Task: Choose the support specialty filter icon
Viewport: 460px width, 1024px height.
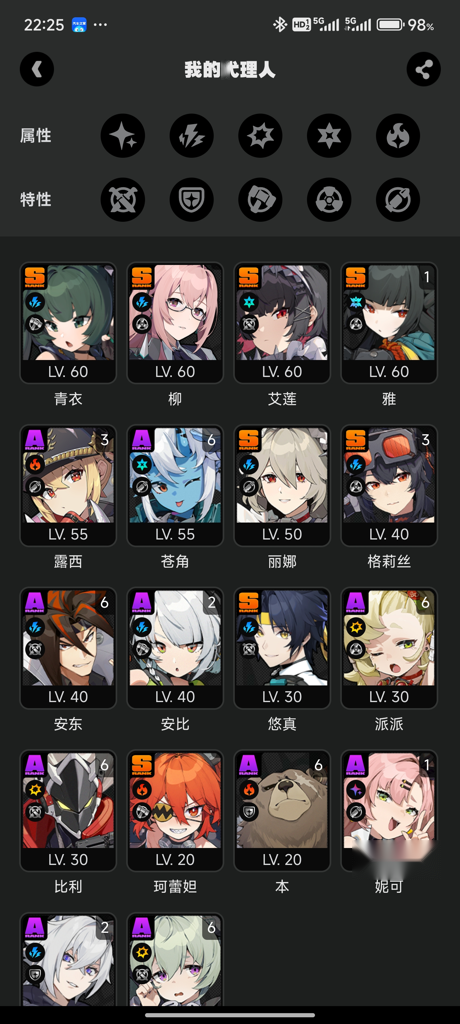Action: coord(398,199)
